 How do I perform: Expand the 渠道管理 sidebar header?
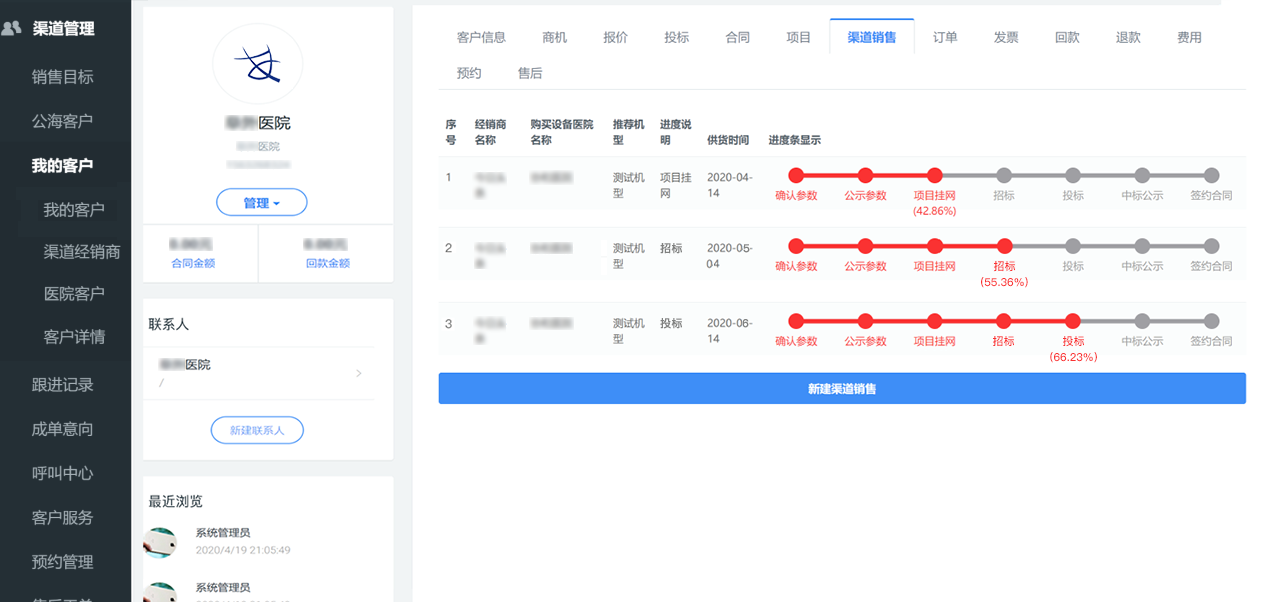(63, 29)
